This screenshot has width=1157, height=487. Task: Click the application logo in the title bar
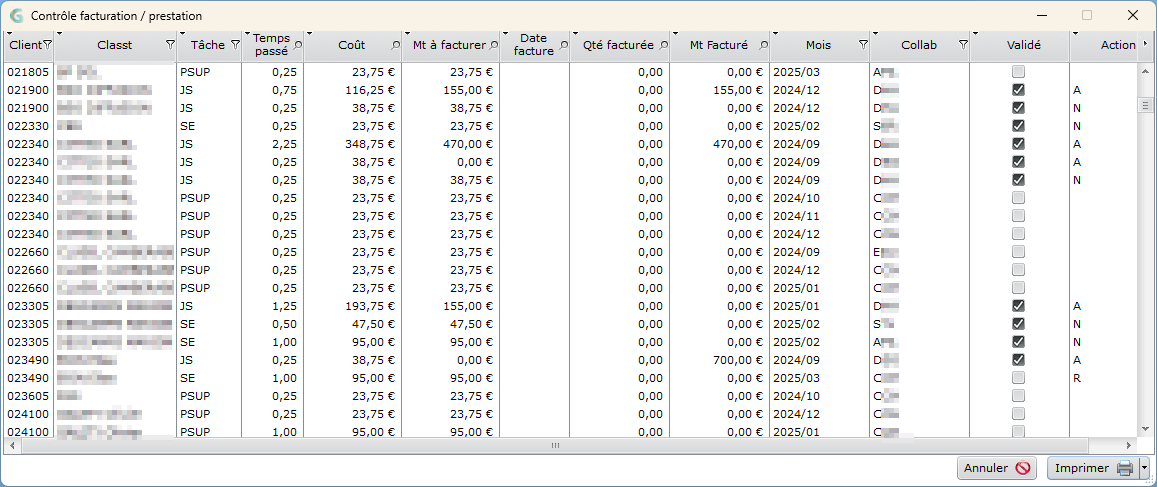tap(16, 15)
